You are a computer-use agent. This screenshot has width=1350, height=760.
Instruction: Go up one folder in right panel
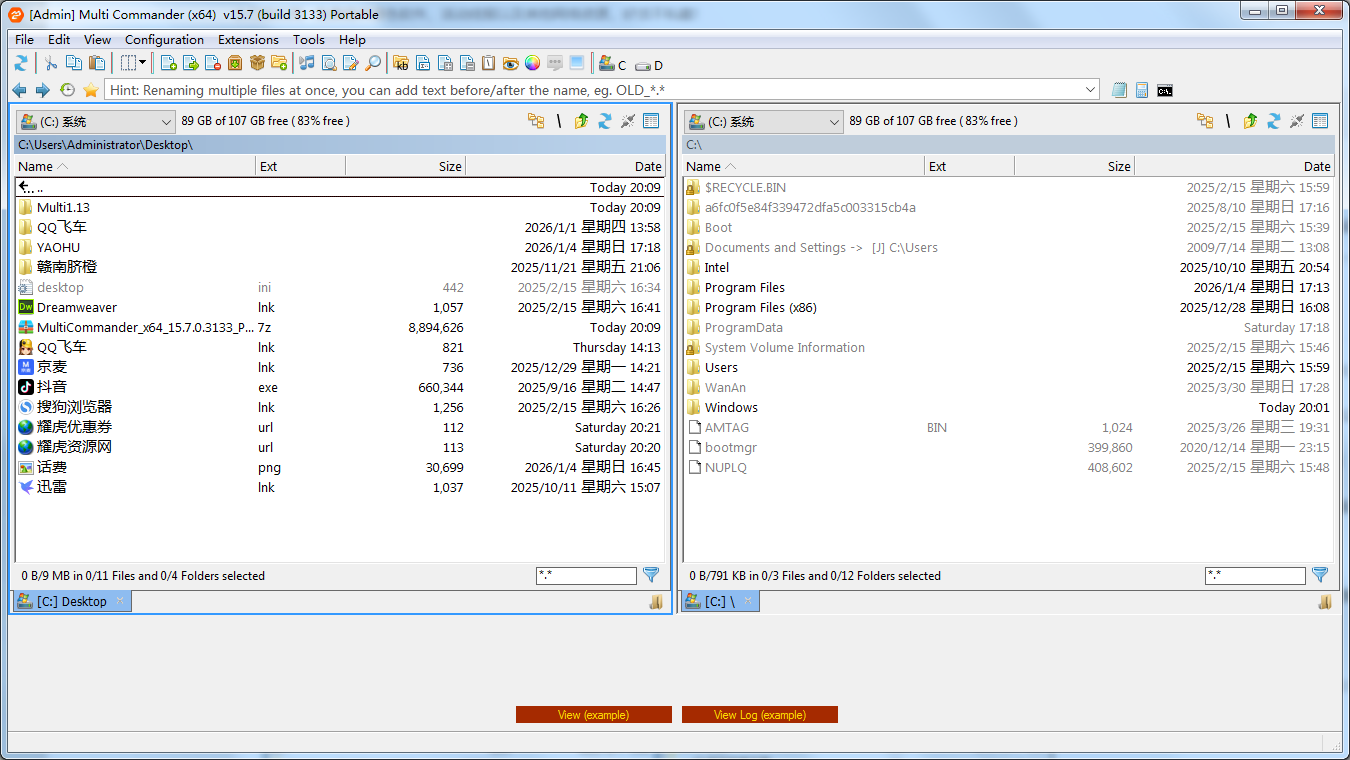1250,121
